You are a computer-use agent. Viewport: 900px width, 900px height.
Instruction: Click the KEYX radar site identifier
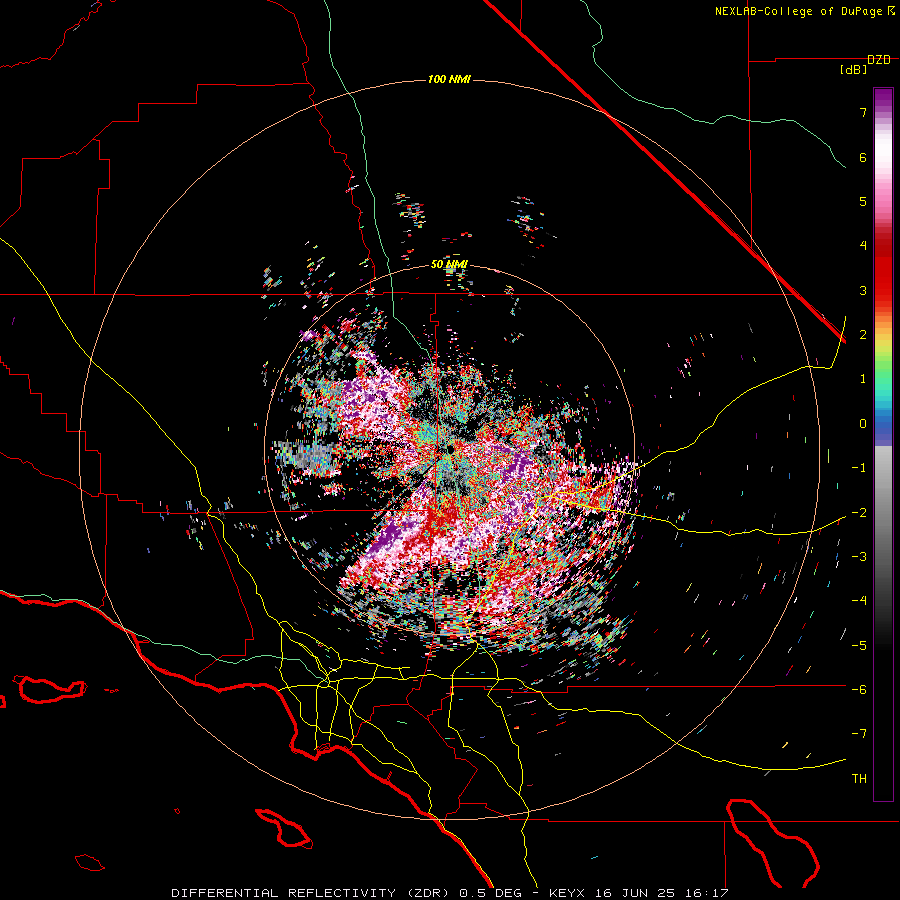[x=569, y=893]
